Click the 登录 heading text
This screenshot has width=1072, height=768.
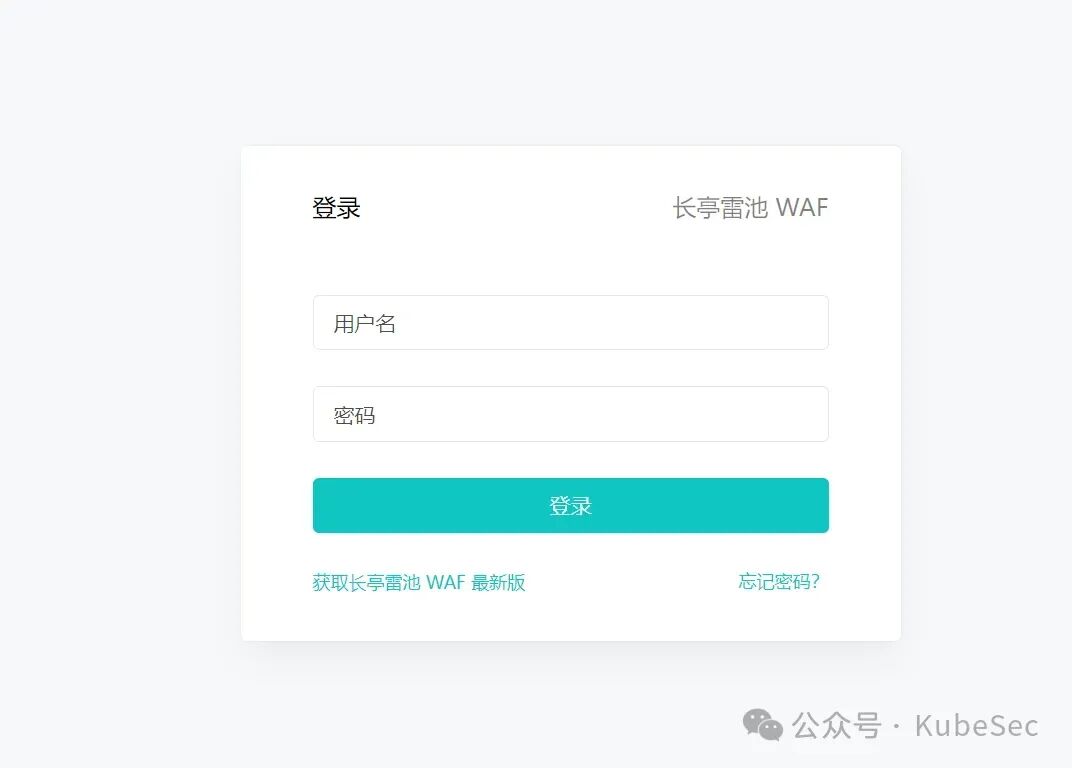336,208
